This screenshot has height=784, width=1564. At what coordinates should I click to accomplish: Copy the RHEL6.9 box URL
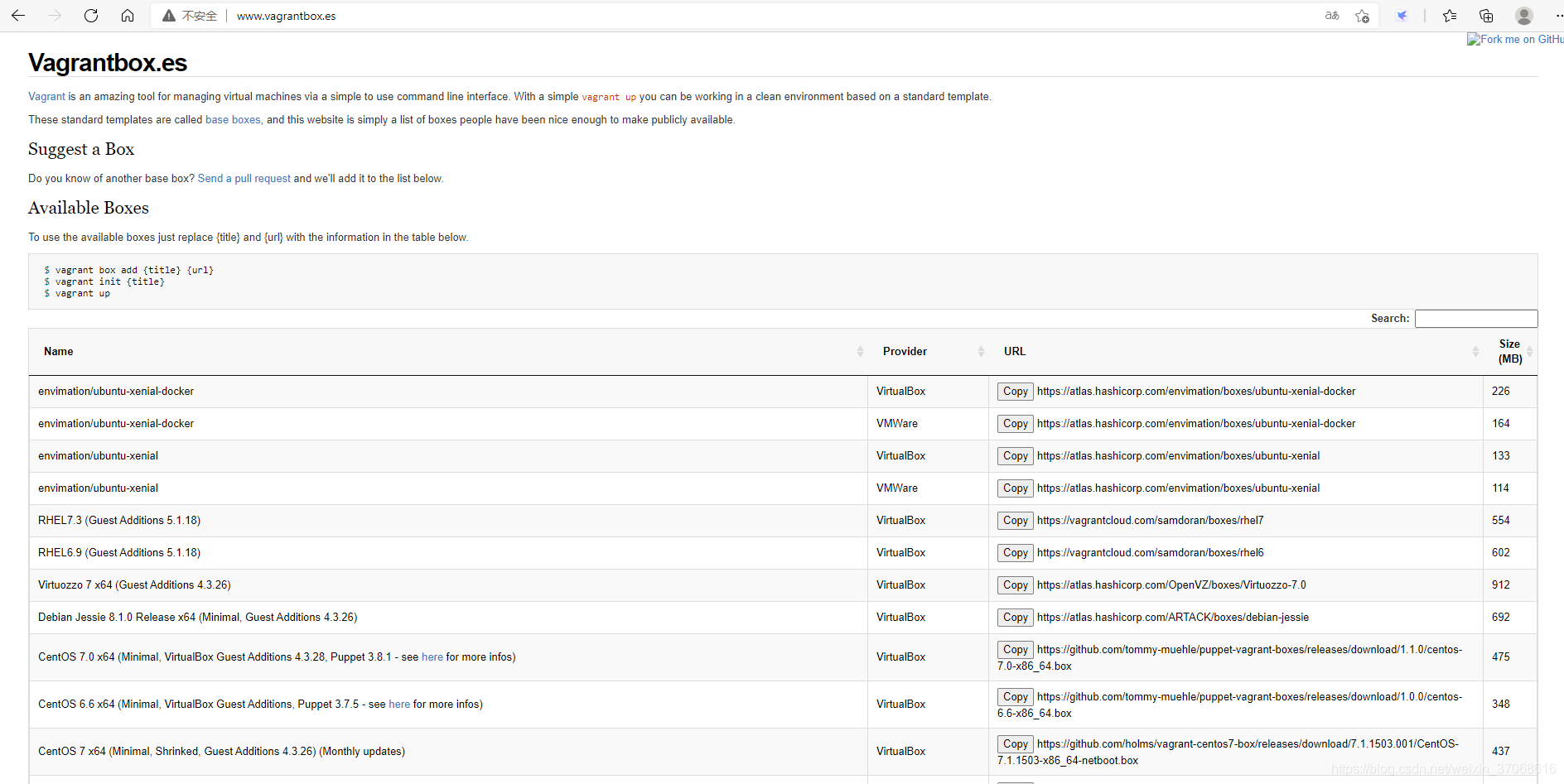tap(1016, 553)
